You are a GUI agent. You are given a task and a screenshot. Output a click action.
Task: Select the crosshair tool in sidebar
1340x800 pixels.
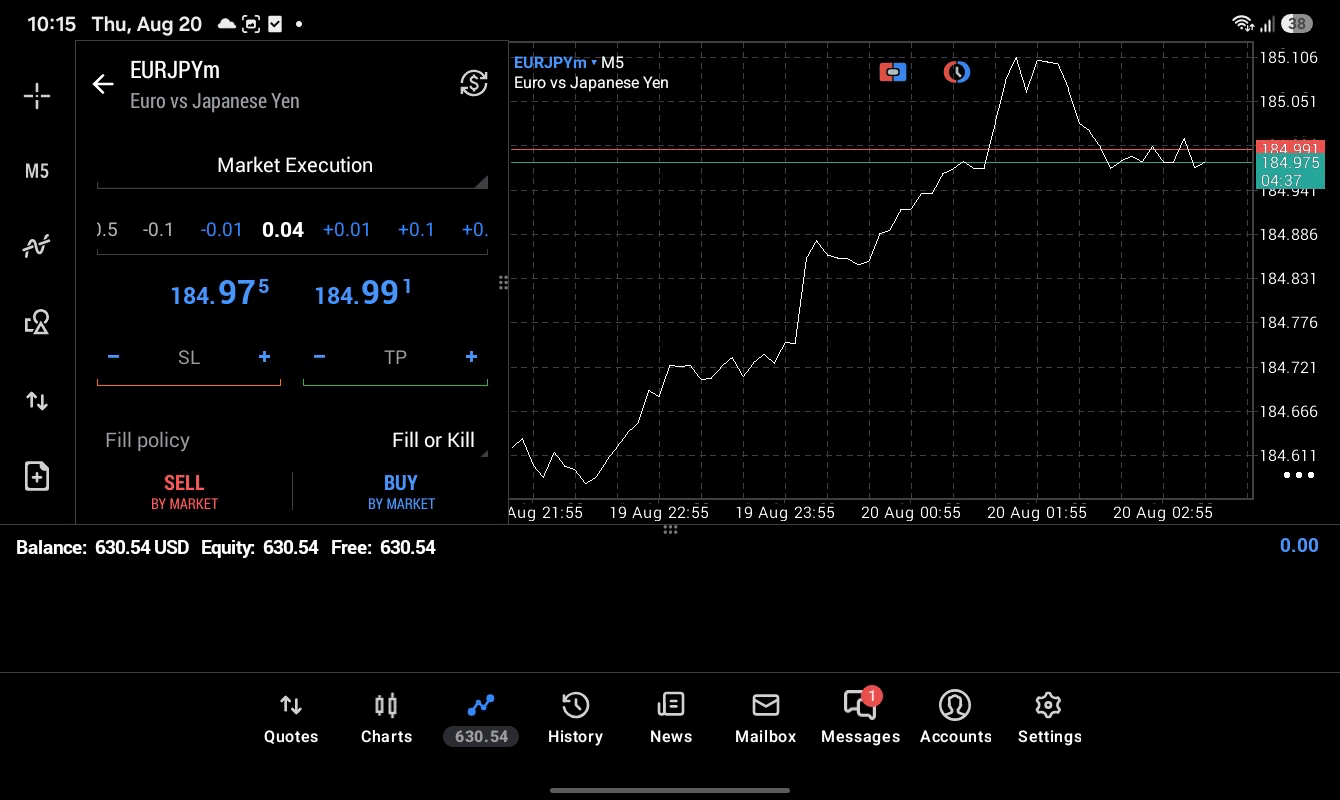37,96
